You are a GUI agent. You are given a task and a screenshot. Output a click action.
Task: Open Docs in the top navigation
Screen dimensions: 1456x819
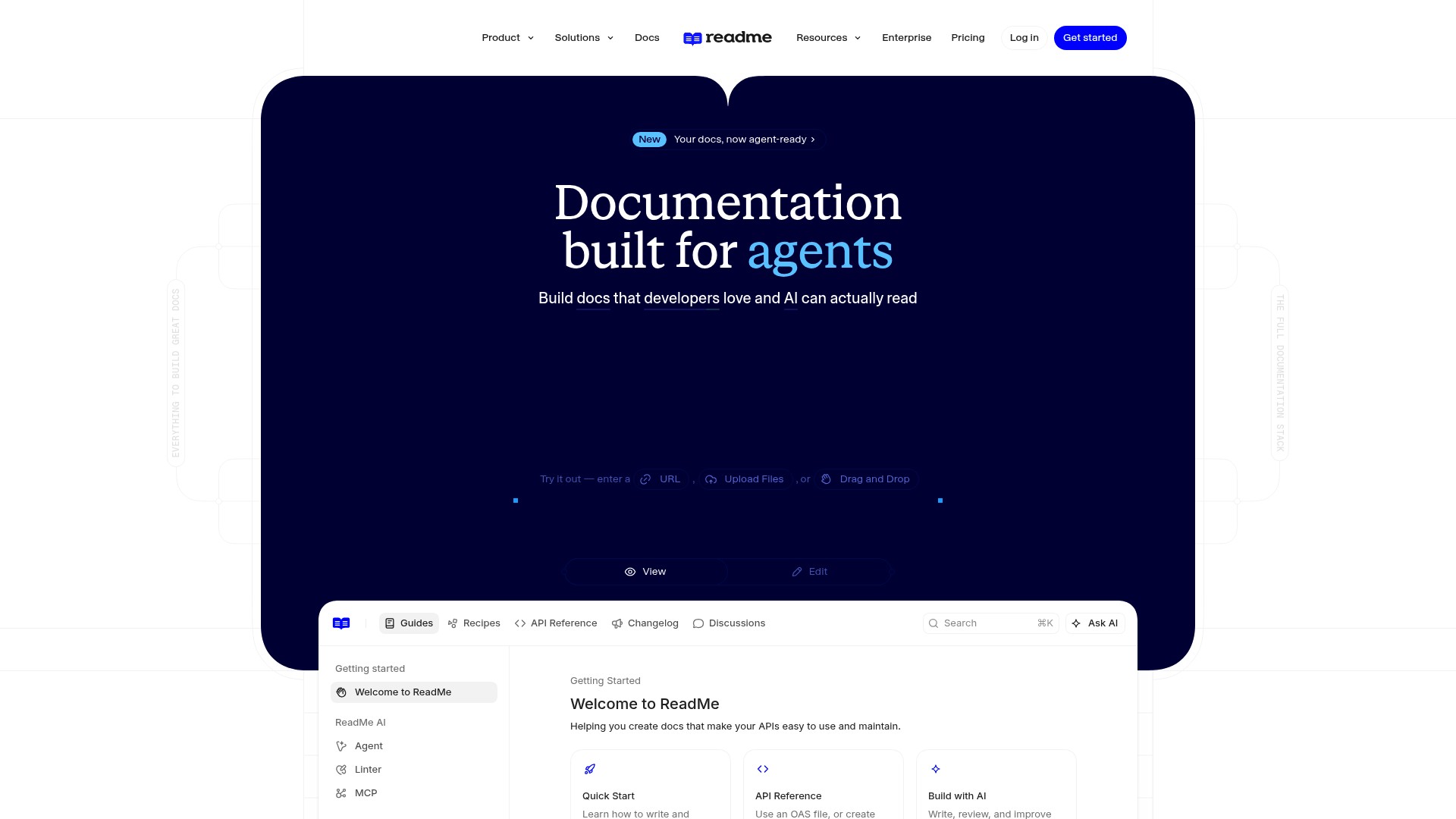point(647,38)
